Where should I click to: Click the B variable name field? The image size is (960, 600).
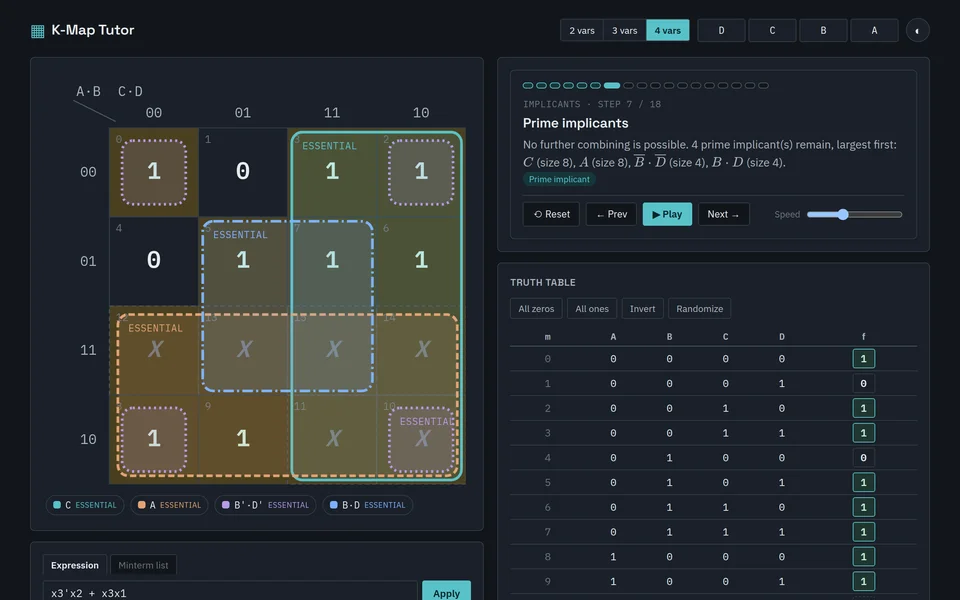pyautogui.click(x=823, y=30)
